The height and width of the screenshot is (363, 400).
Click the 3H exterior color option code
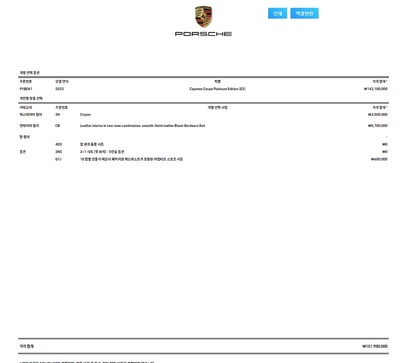pyautogui.click(x=57, y=115)
